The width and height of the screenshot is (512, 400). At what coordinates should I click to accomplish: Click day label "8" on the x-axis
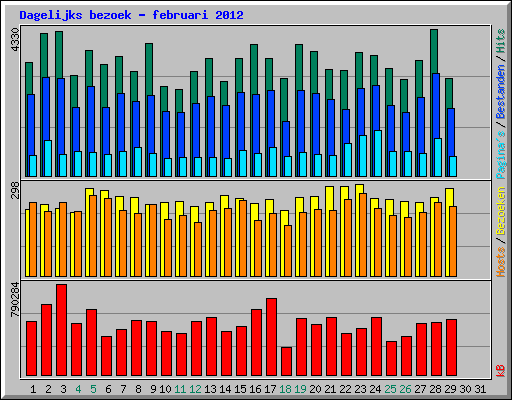[x=138, y=389]
